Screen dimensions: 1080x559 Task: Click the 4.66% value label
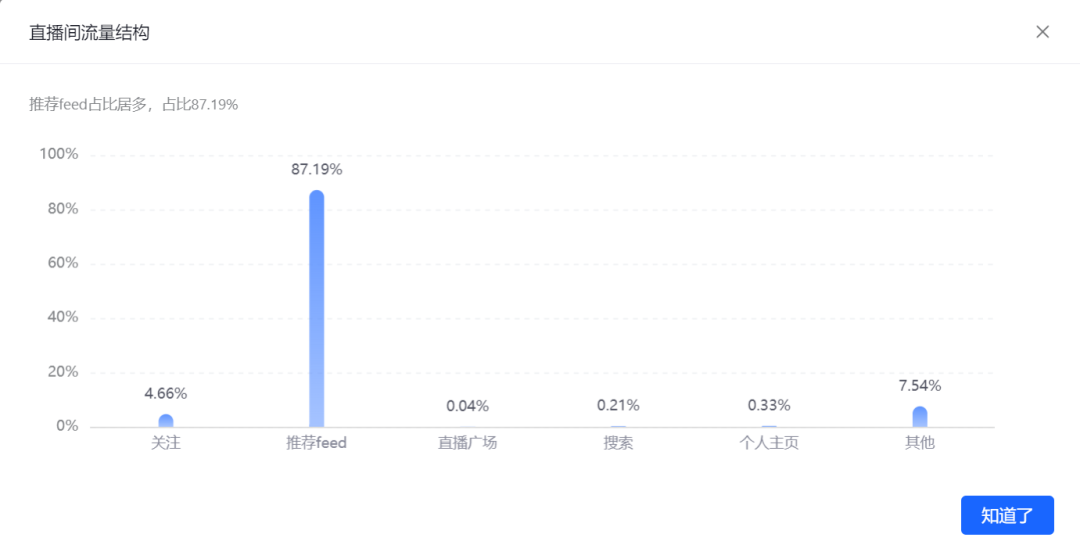(166, 393)
